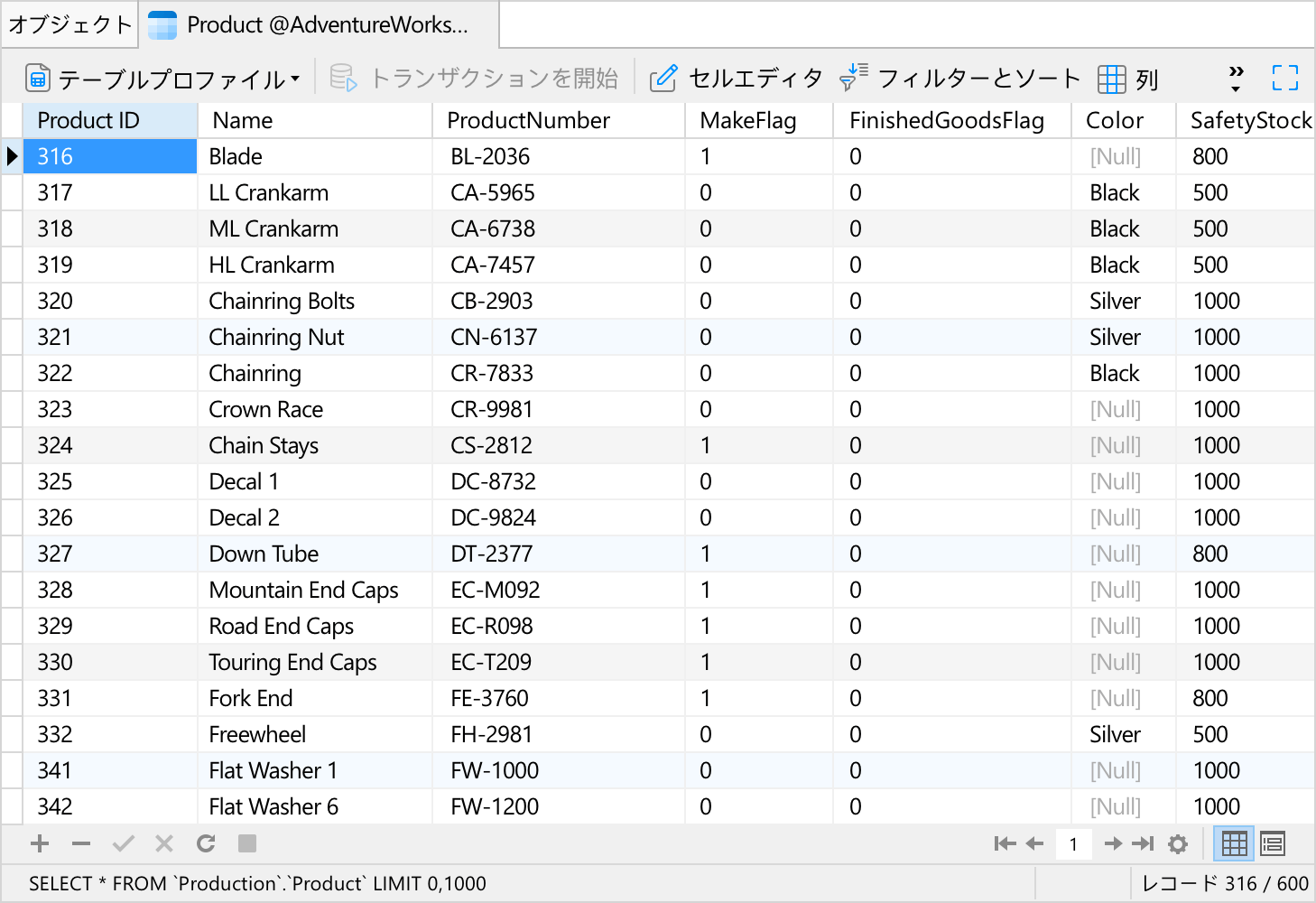Image resolution: width=1316 pixels, height=903 pixels.
Task: Click the stop square icon
Action: 247,843
